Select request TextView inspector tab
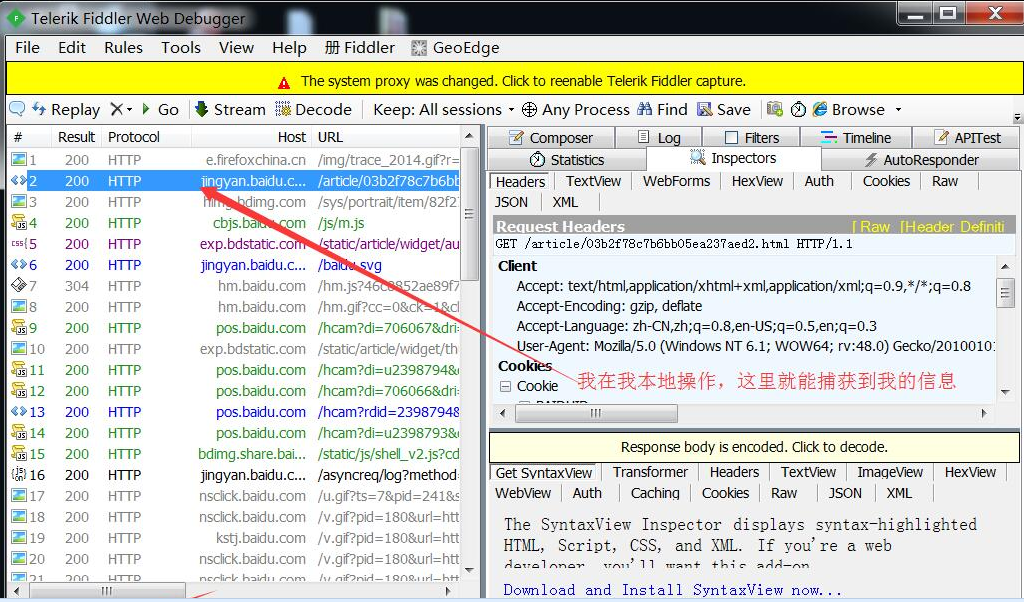 coord(593,181)
